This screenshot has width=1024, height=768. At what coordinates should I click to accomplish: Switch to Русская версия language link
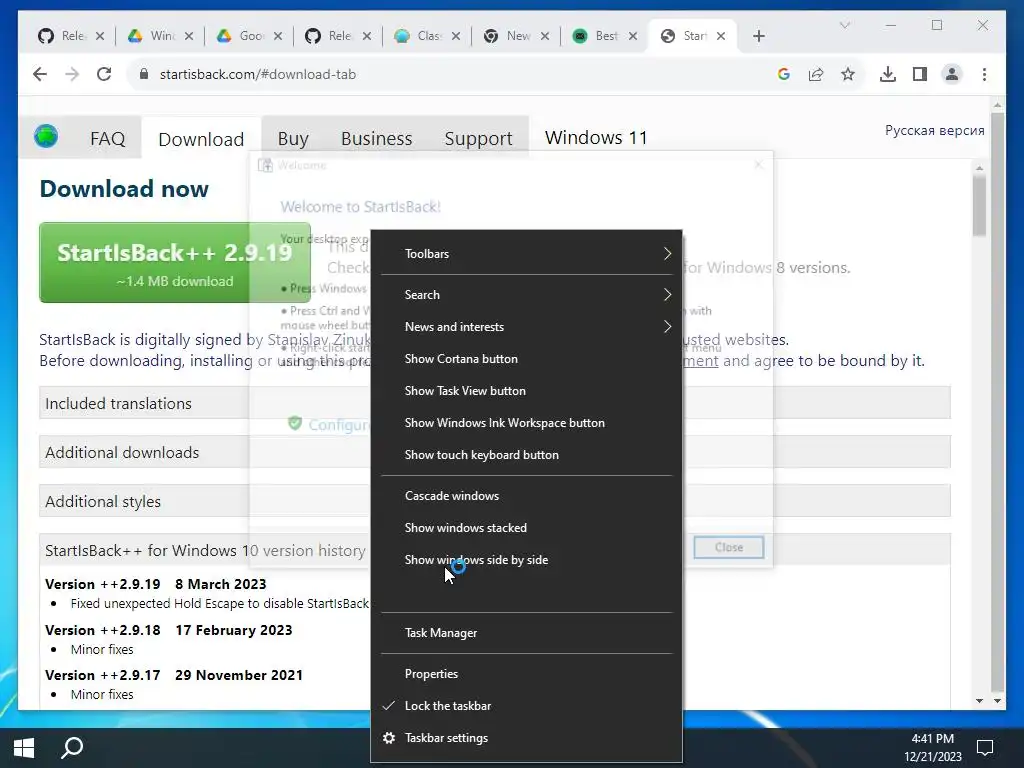(x=935, y=130)
